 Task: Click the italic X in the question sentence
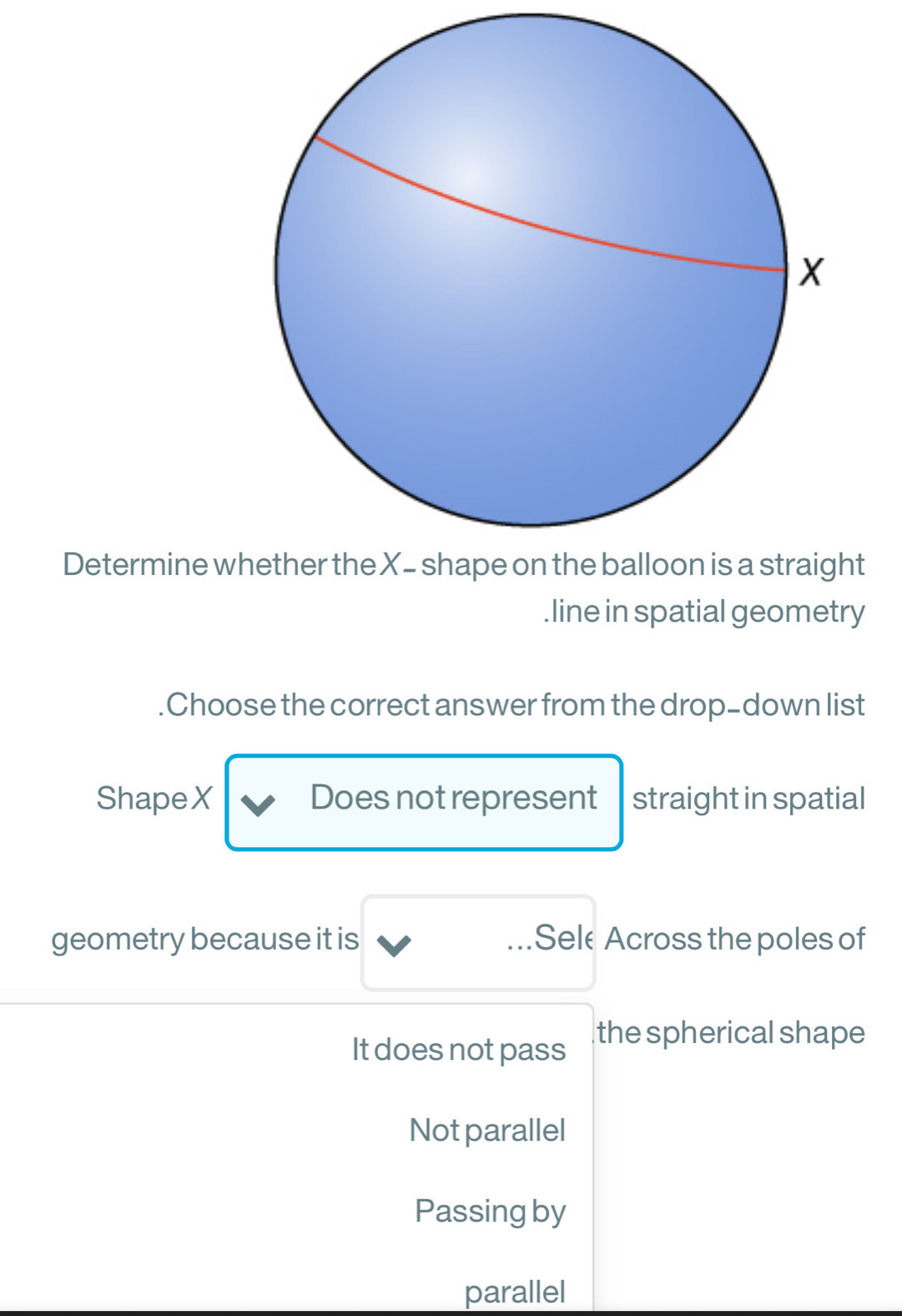pos(390,565)
